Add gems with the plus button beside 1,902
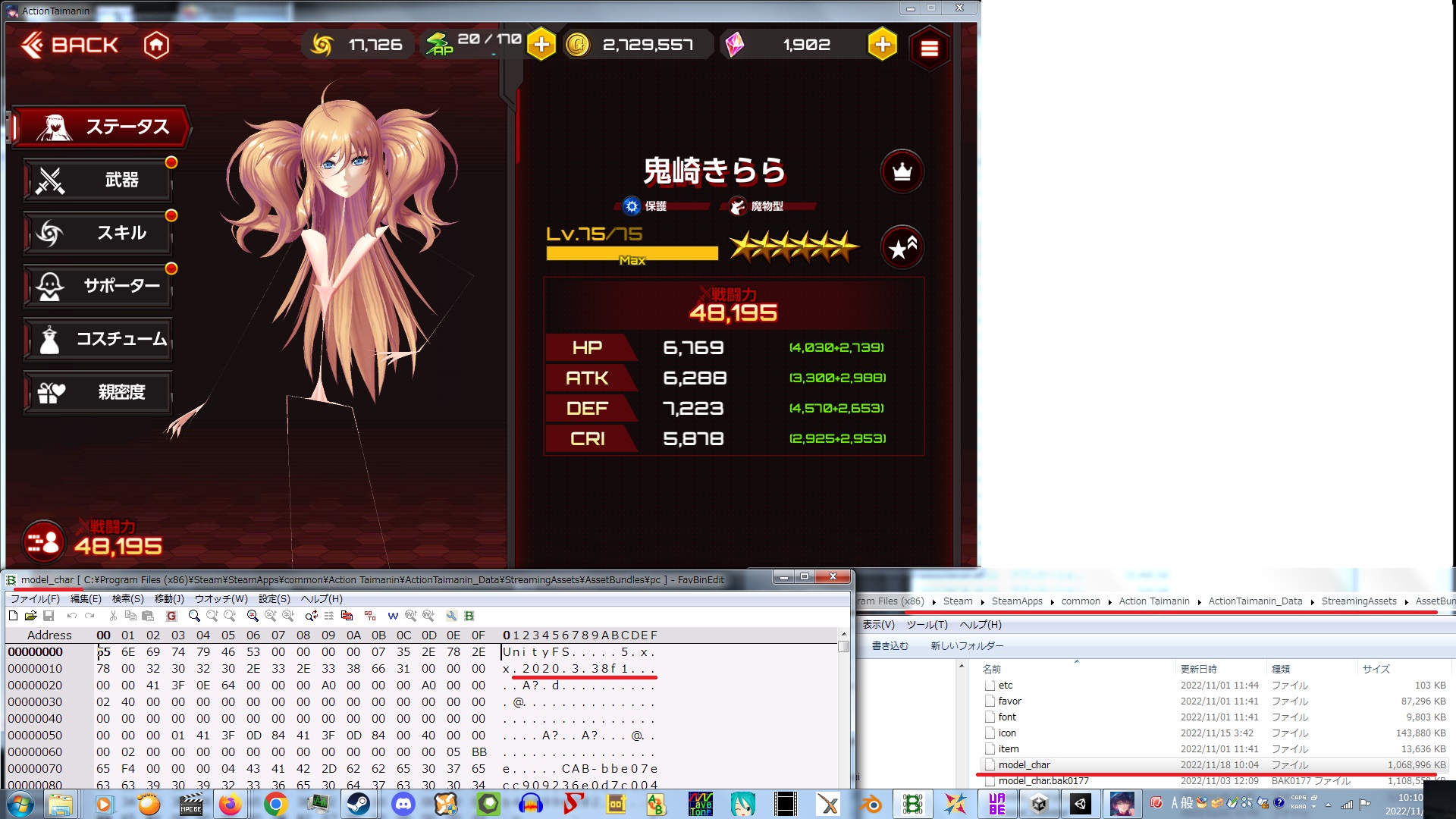 882,45
